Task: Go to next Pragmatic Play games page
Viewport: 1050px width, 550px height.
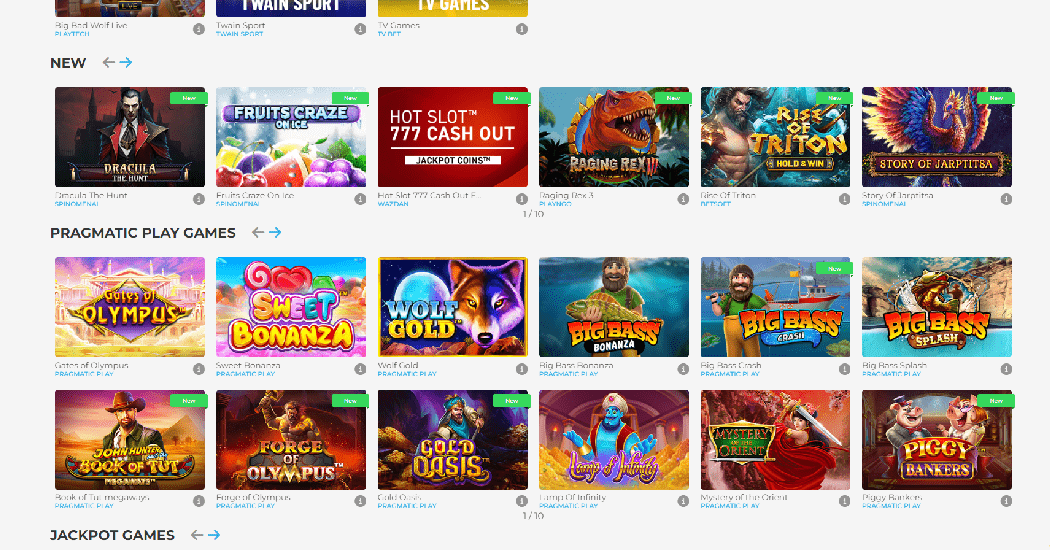Action: [x=275, y=233]
